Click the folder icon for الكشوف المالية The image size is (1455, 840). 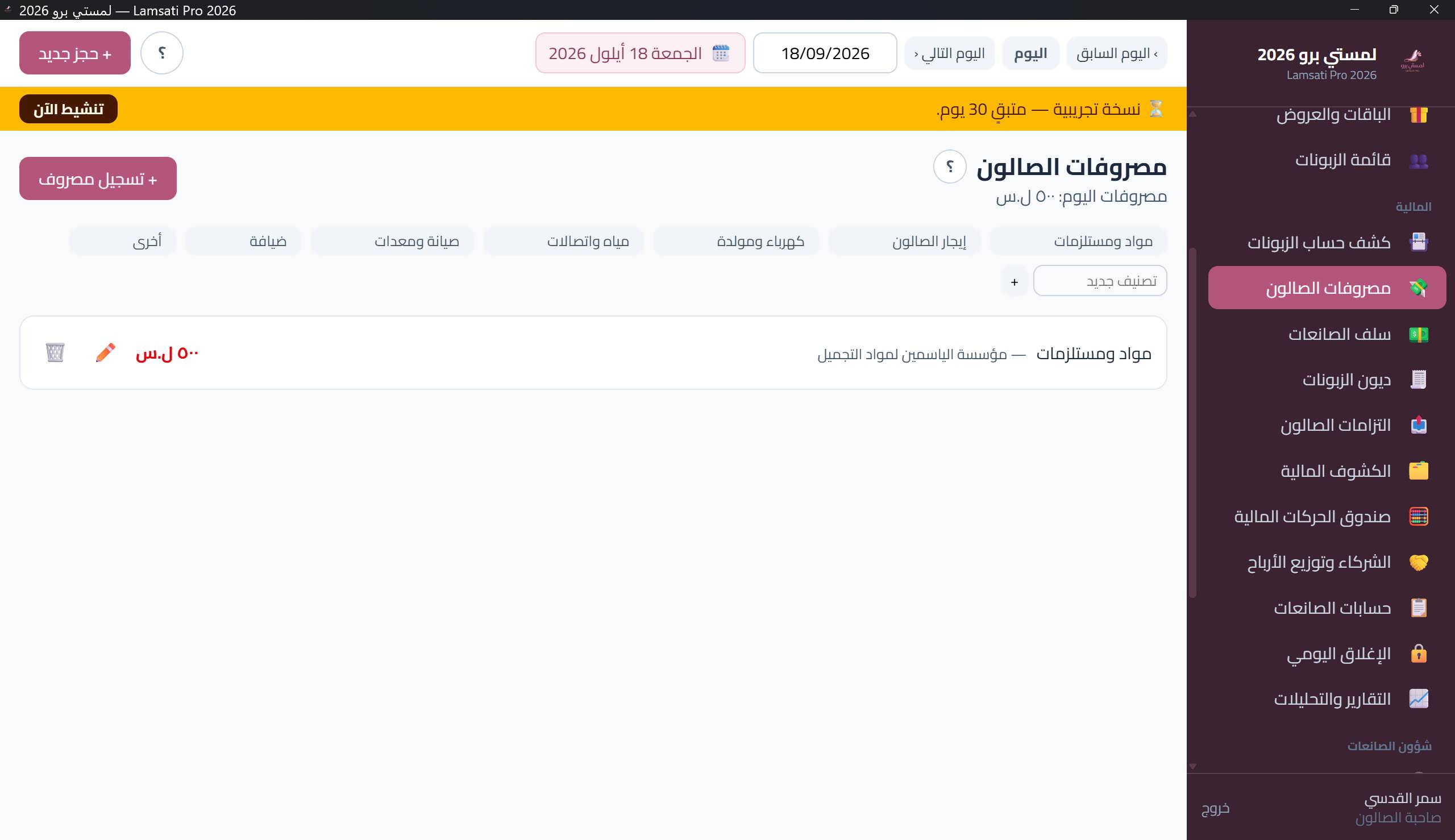coord(1418,471)
